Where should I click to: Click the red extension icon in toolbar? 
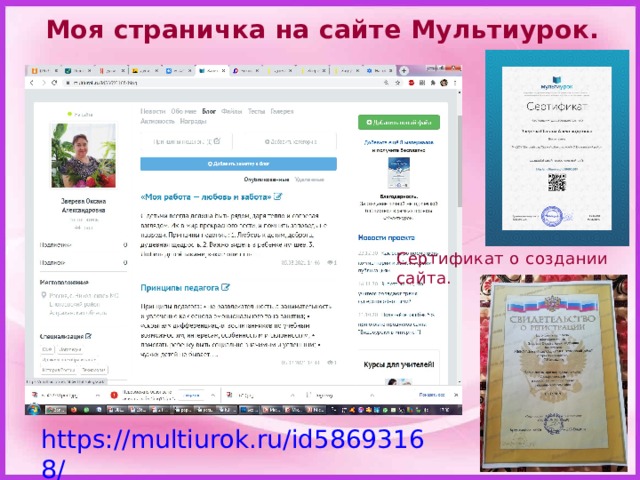(411, 83)
